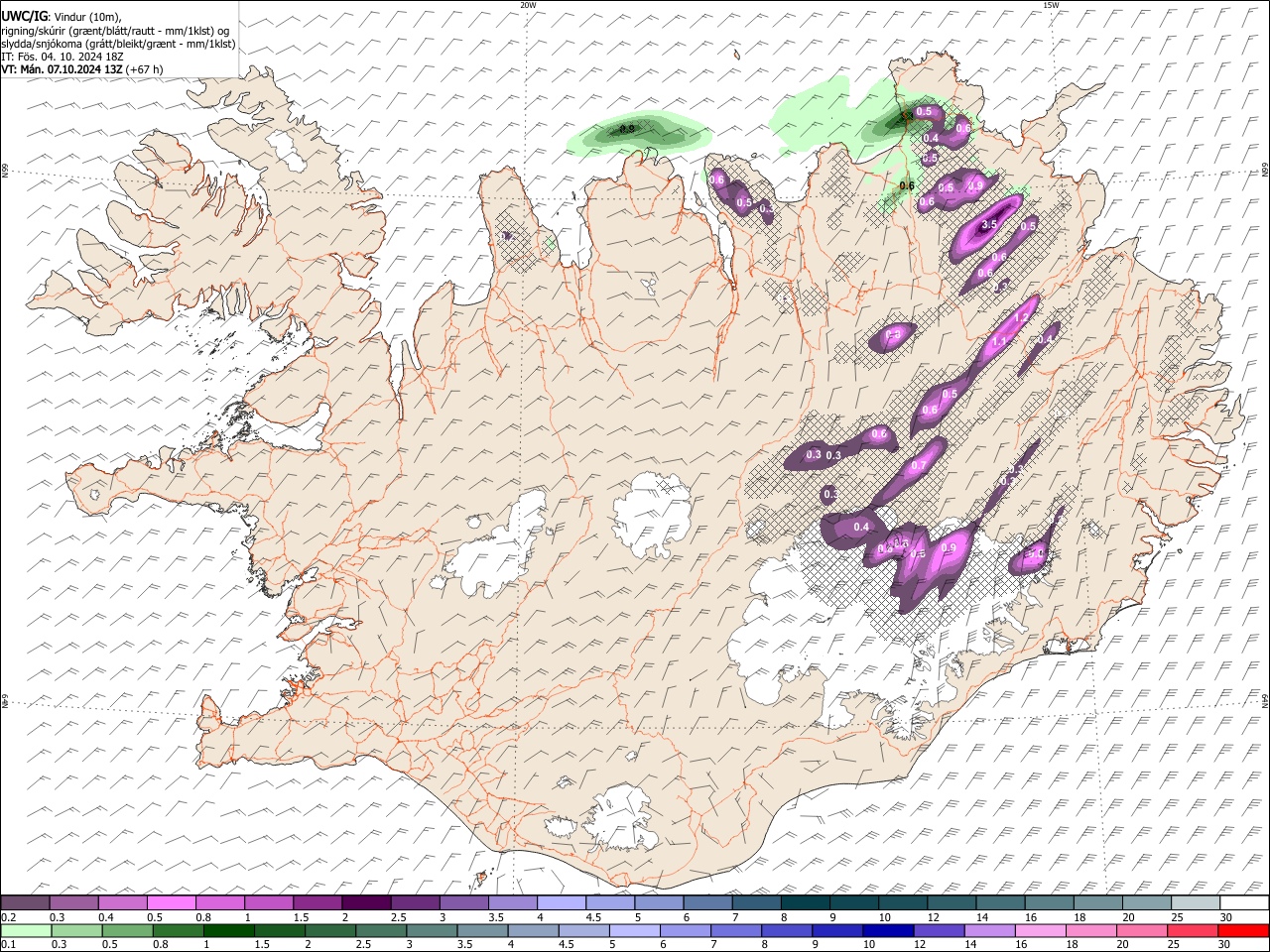Screen dimensions: 1270x952
Task: Select the 14 light purple swatch, bottom legend row
Action: click(x=989, y=930)
